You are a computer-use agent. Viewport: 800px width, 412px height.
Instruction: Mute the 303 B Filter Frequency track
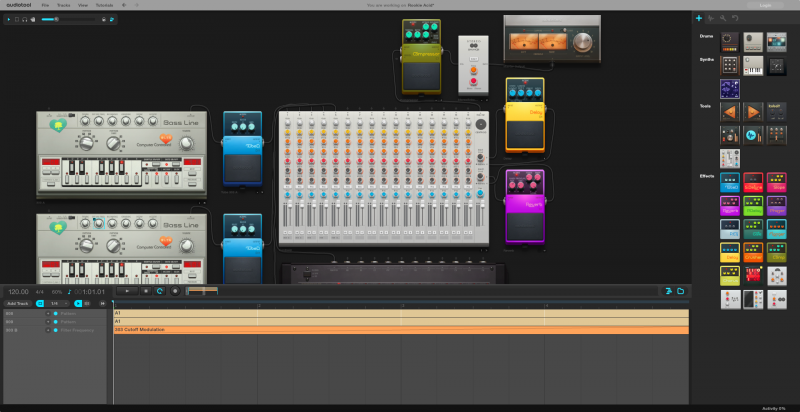[47, 329]
